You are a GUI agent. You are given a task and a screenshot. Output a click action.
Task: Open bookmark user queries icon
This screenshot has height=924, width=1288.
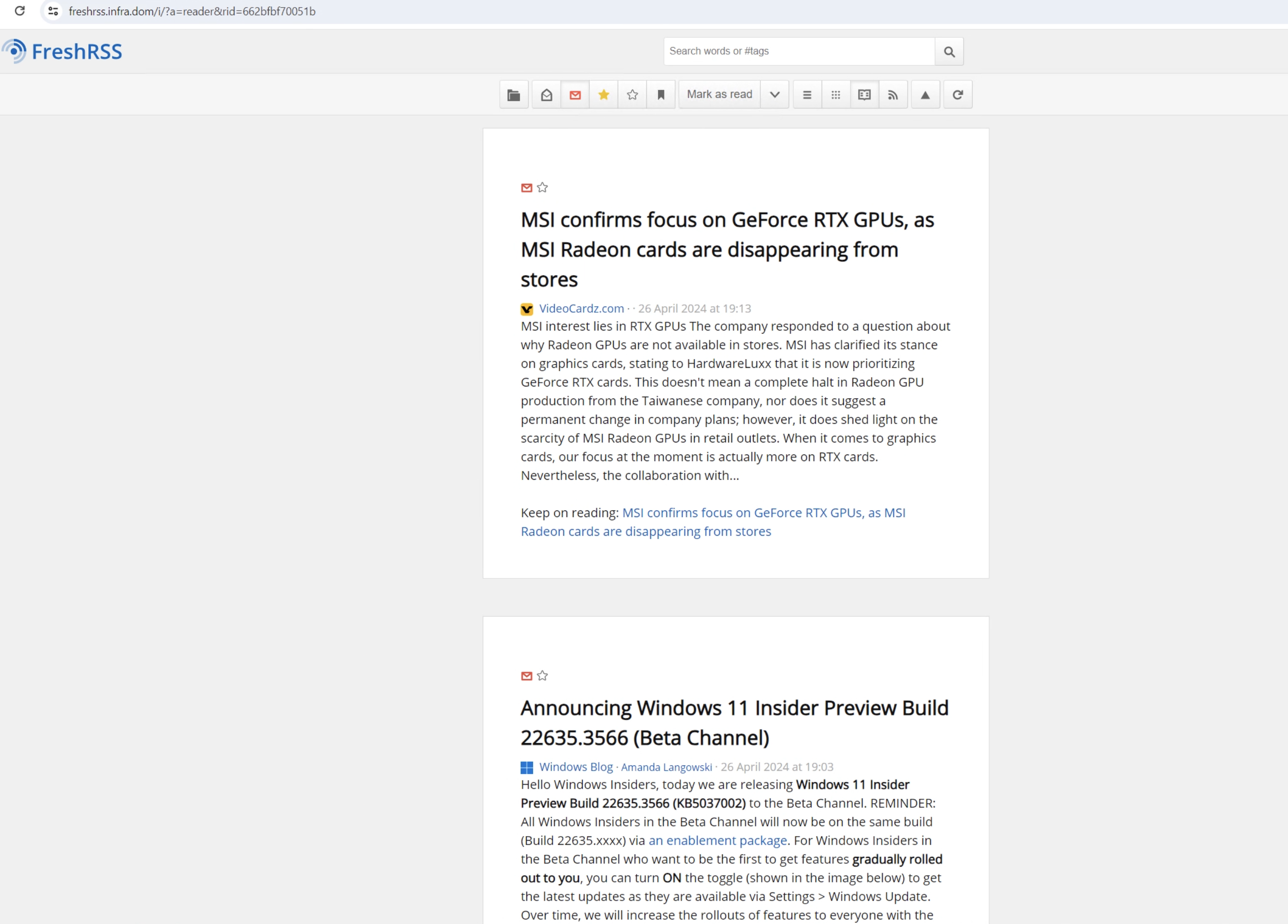pyautogui.click(x=660, y=95)
